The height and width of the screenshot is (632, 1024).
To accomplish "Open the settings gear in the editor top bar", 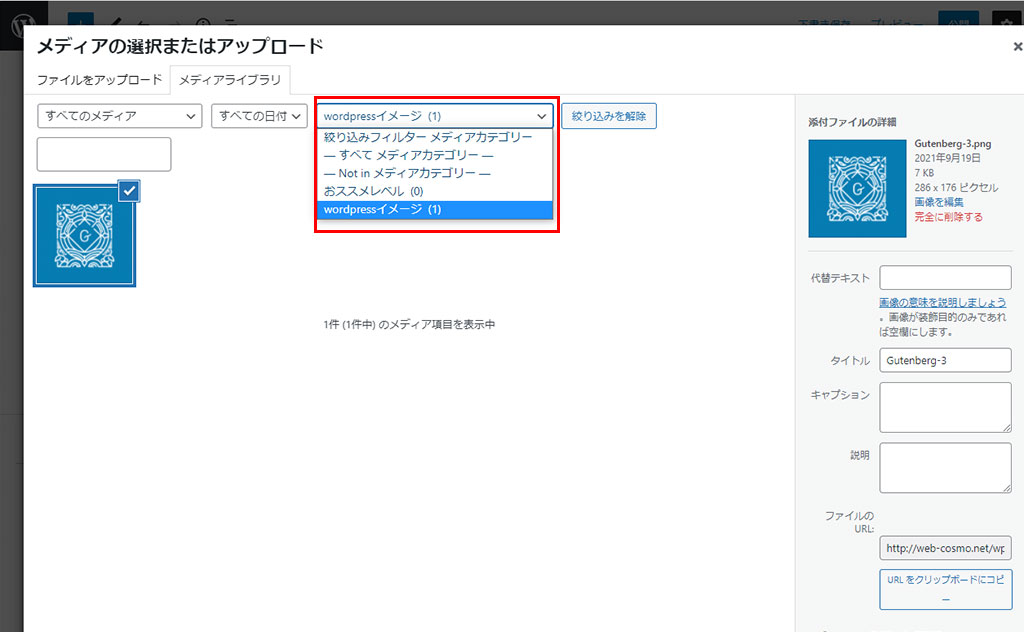I will [x=1006, y=24].
